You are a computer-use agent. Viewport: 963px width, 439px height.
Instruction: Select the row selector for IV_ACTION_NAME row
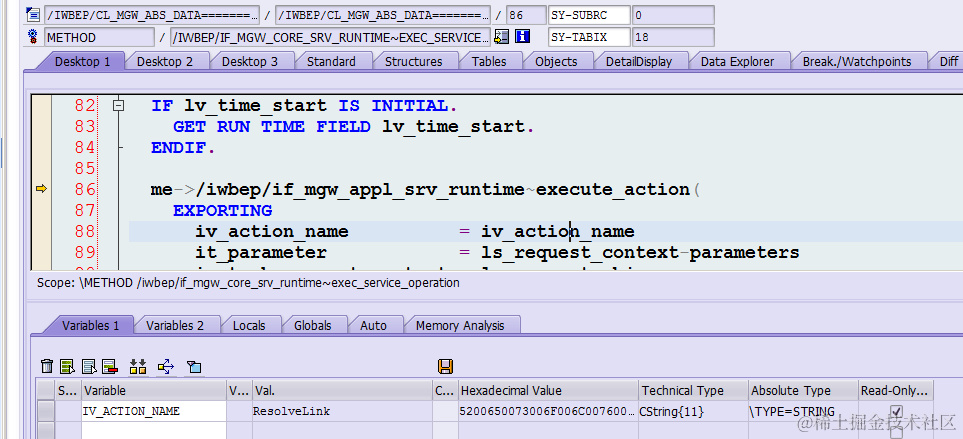tap(45, 411)
